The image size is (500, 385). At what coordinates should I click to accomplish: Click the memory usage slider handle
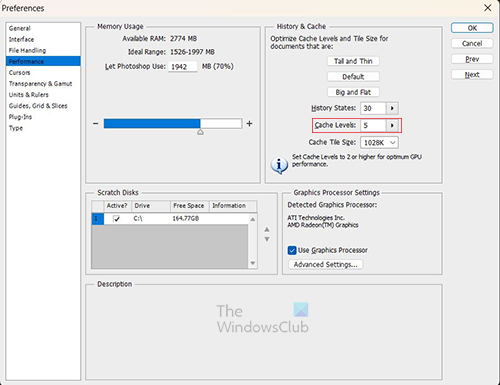(x=200, y=132)
